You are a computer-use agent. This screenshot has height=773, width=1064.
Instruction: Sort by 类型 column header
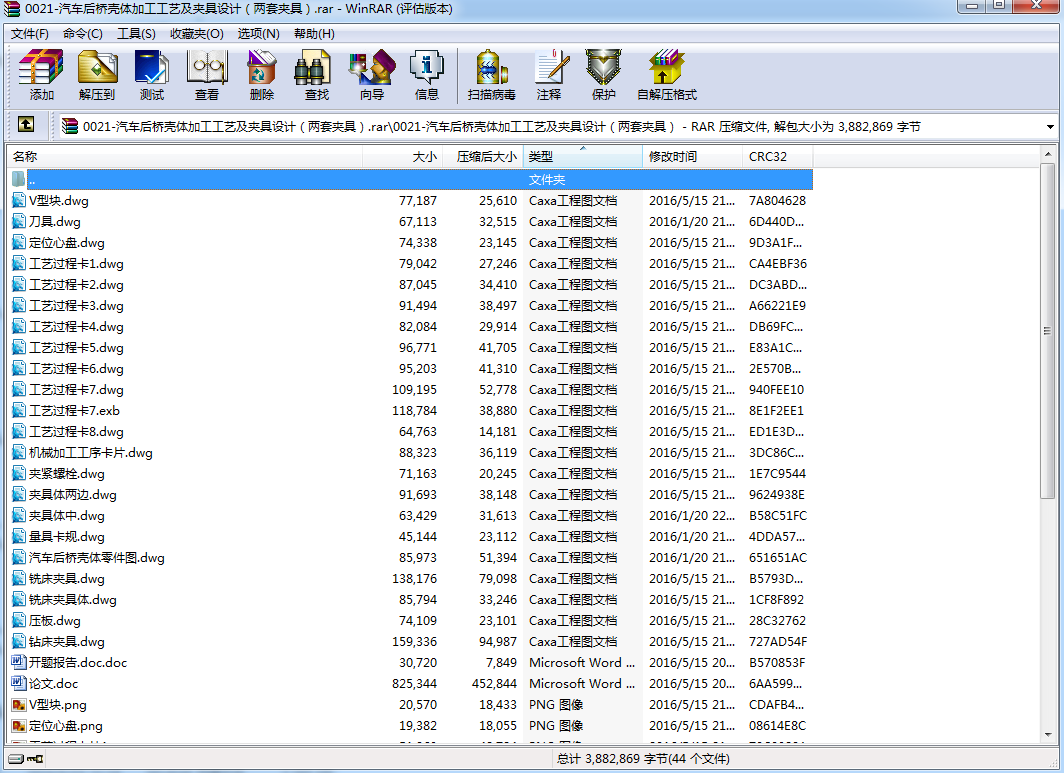point(583,157)
